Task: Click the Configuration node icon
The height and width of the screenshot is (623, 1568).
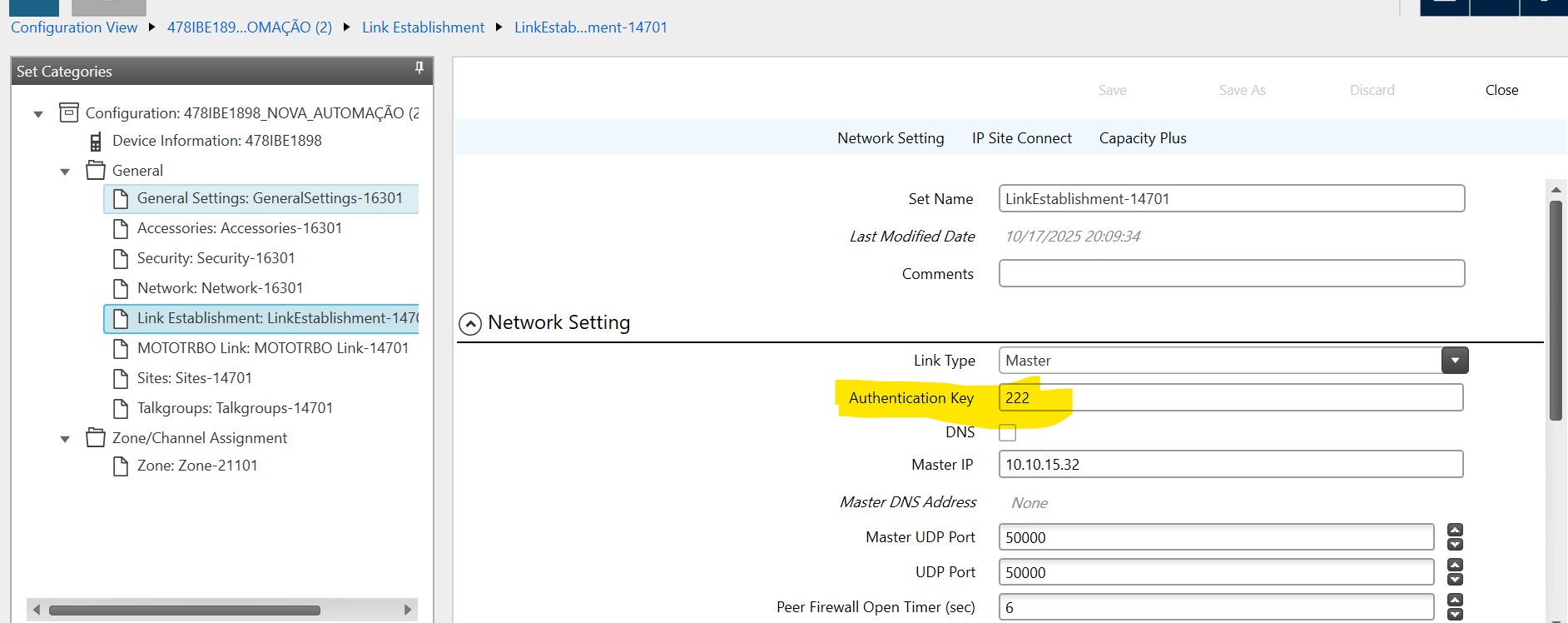Action: click(69, 112)
